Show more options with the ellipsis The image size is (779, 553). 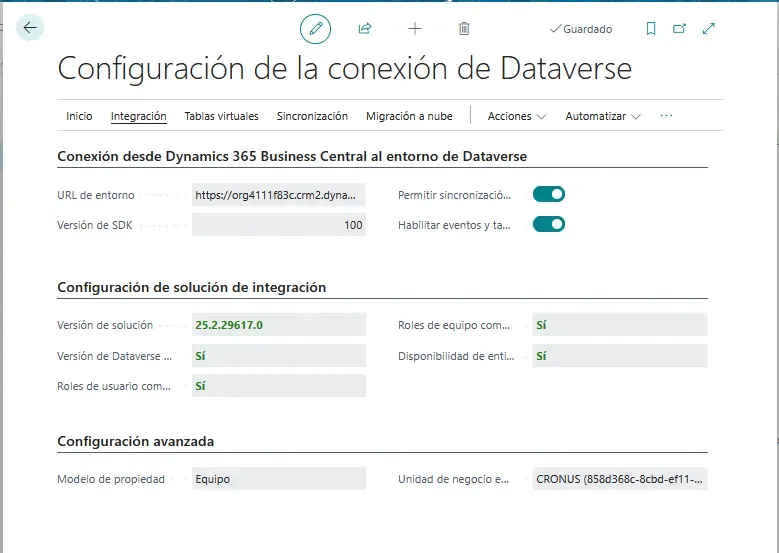[666, 116]
